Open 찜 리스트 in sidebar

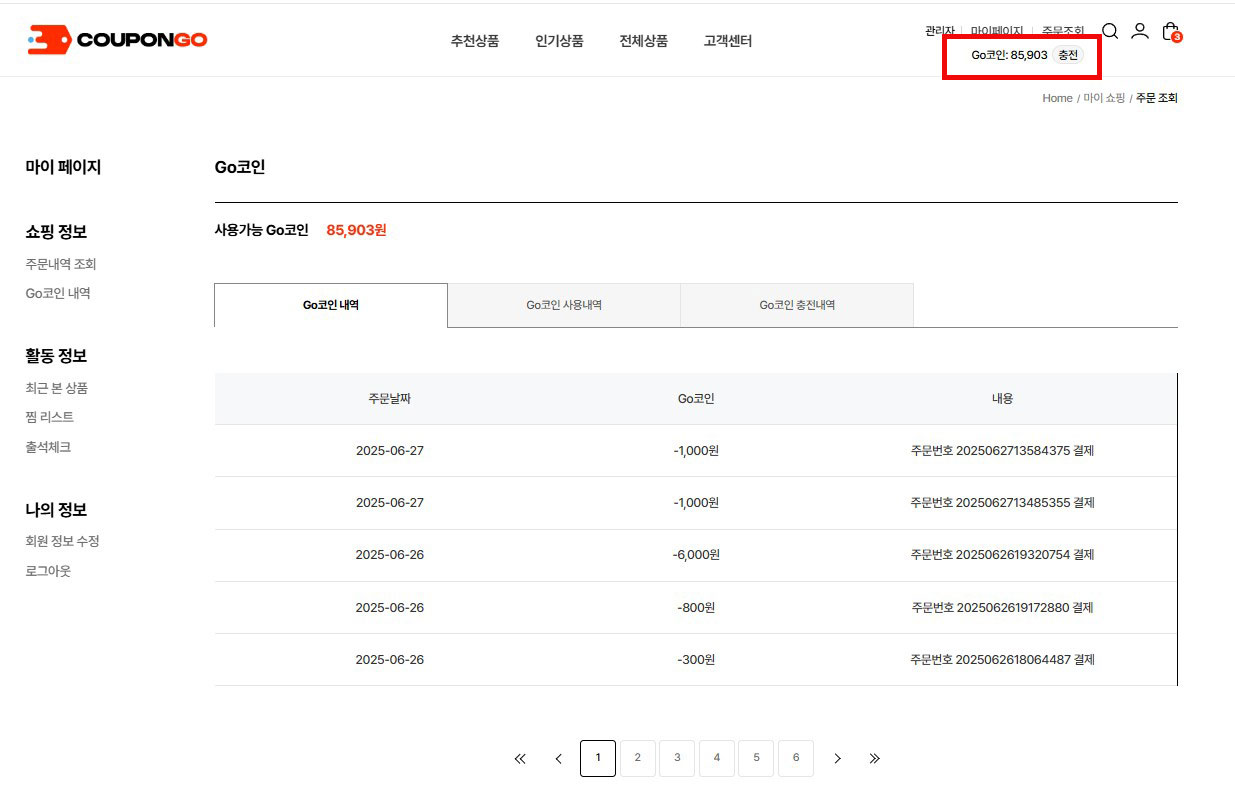point(50,417)
